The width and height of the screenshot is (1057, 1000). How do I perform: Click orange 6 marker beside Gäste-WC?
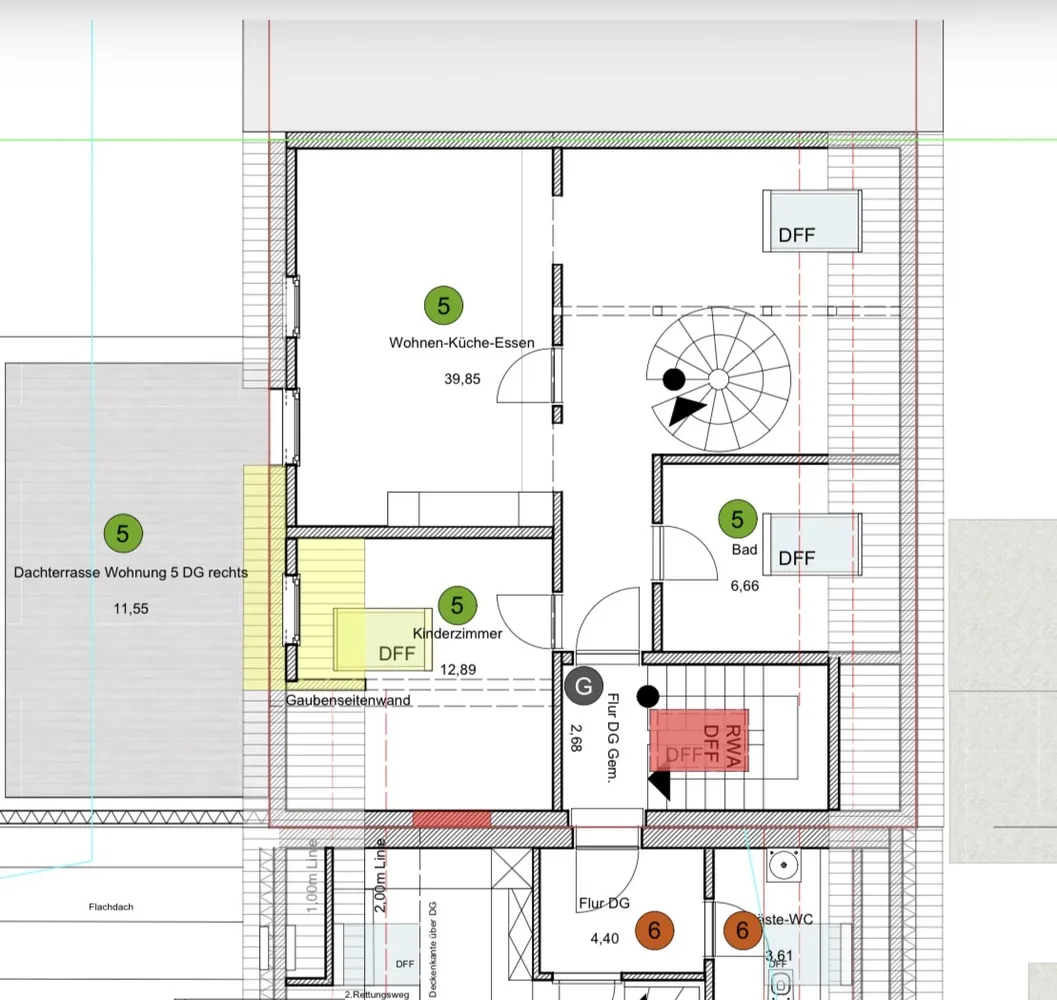coord(742,931)
